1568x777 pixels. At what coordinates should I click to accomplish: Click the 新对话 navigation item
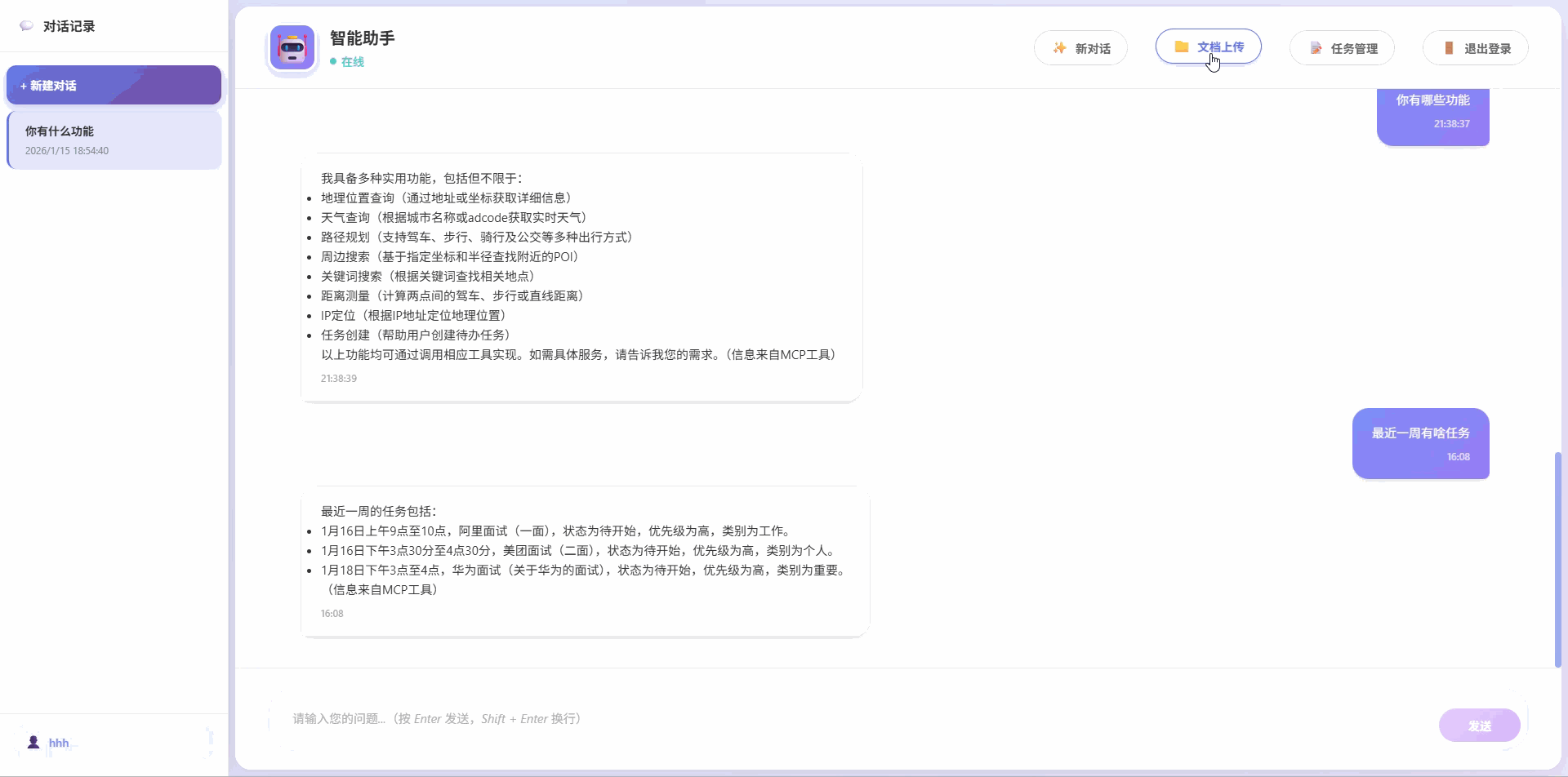click(1080, 47)
